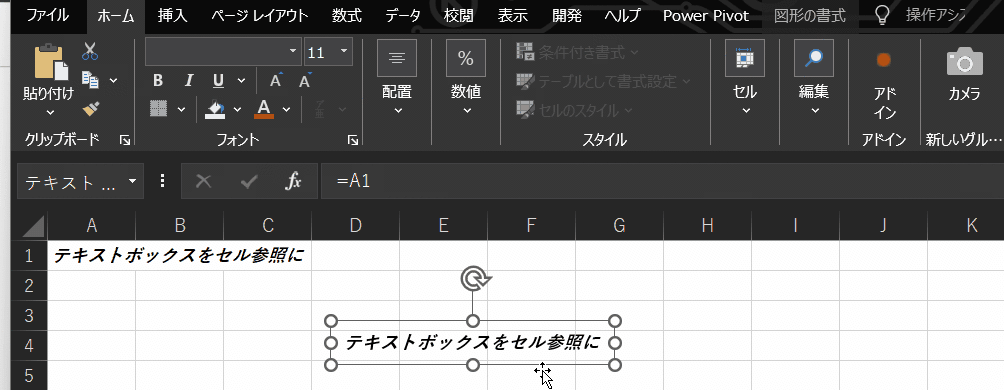The height and width of the screenshot is (390, 1004).
Task: Click the Tell Me search box
Action: [935, 15]
